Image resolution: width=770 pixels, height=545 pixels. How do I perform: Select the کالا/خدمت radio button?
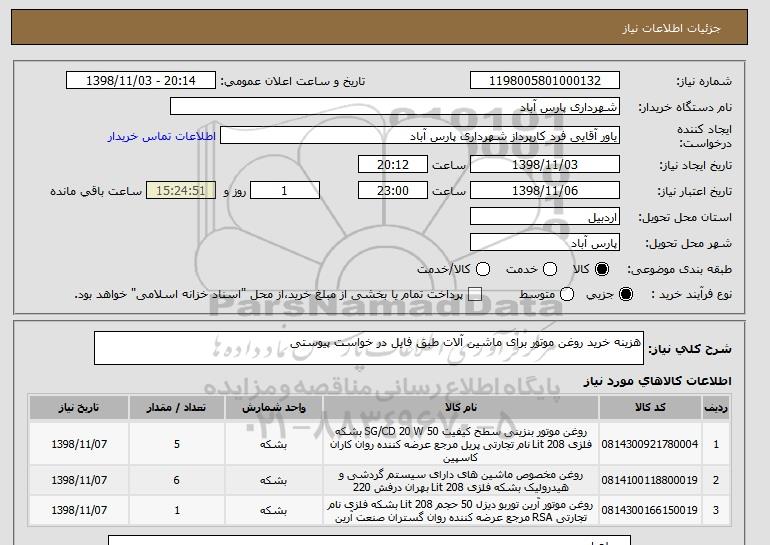(483, 269)
